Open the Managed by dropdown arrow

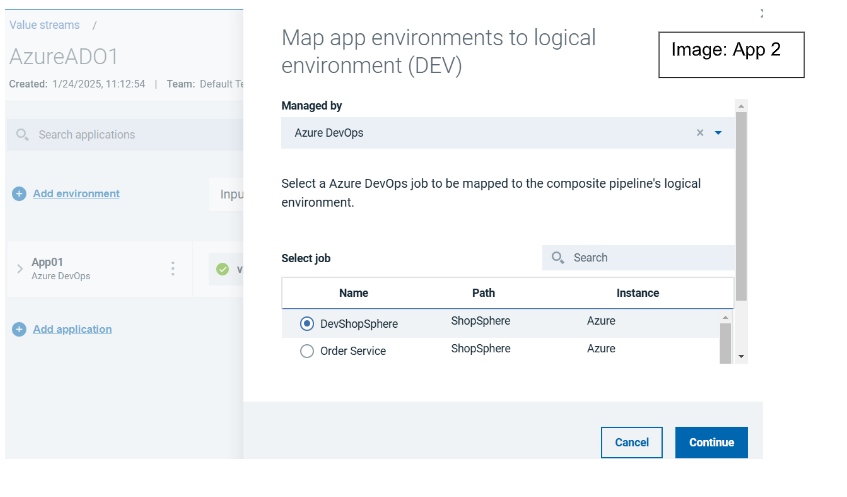click(718, 133)
